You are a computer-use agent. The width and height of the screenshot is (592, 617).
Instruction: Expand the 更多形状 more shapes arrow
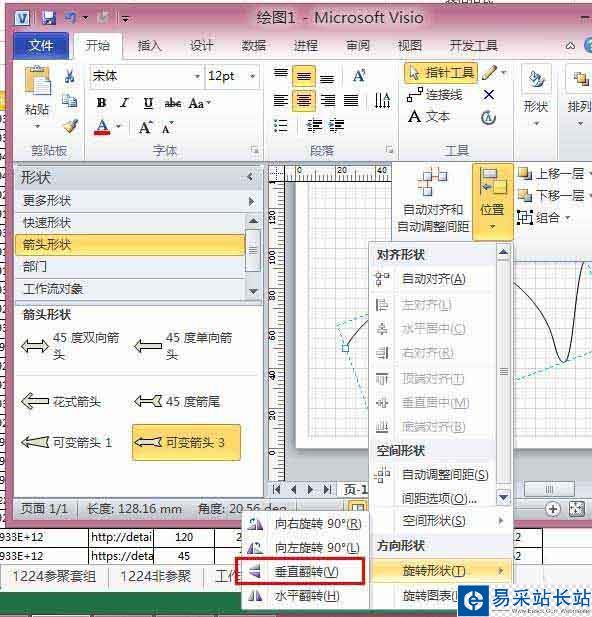click(x=251, y=201)
